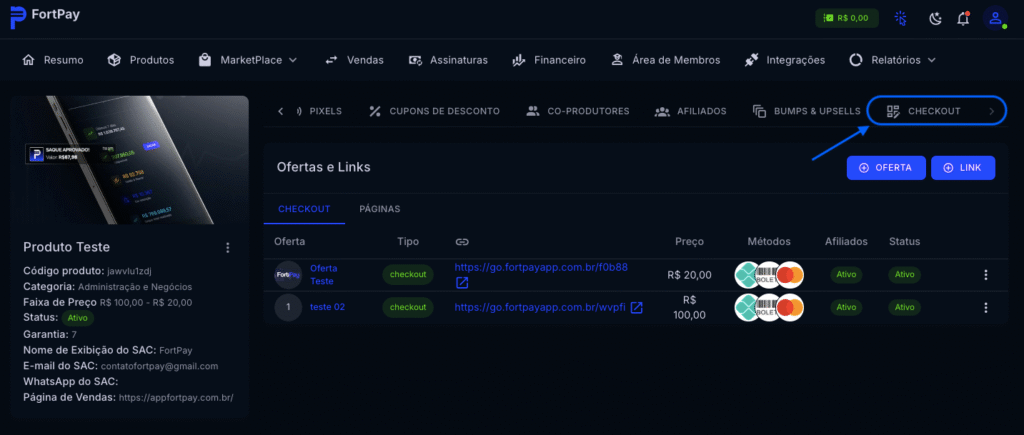The width and height of the screenshot is (1024, 435).
Task: Click the Oferta add button
Action: tap(884, 168)
